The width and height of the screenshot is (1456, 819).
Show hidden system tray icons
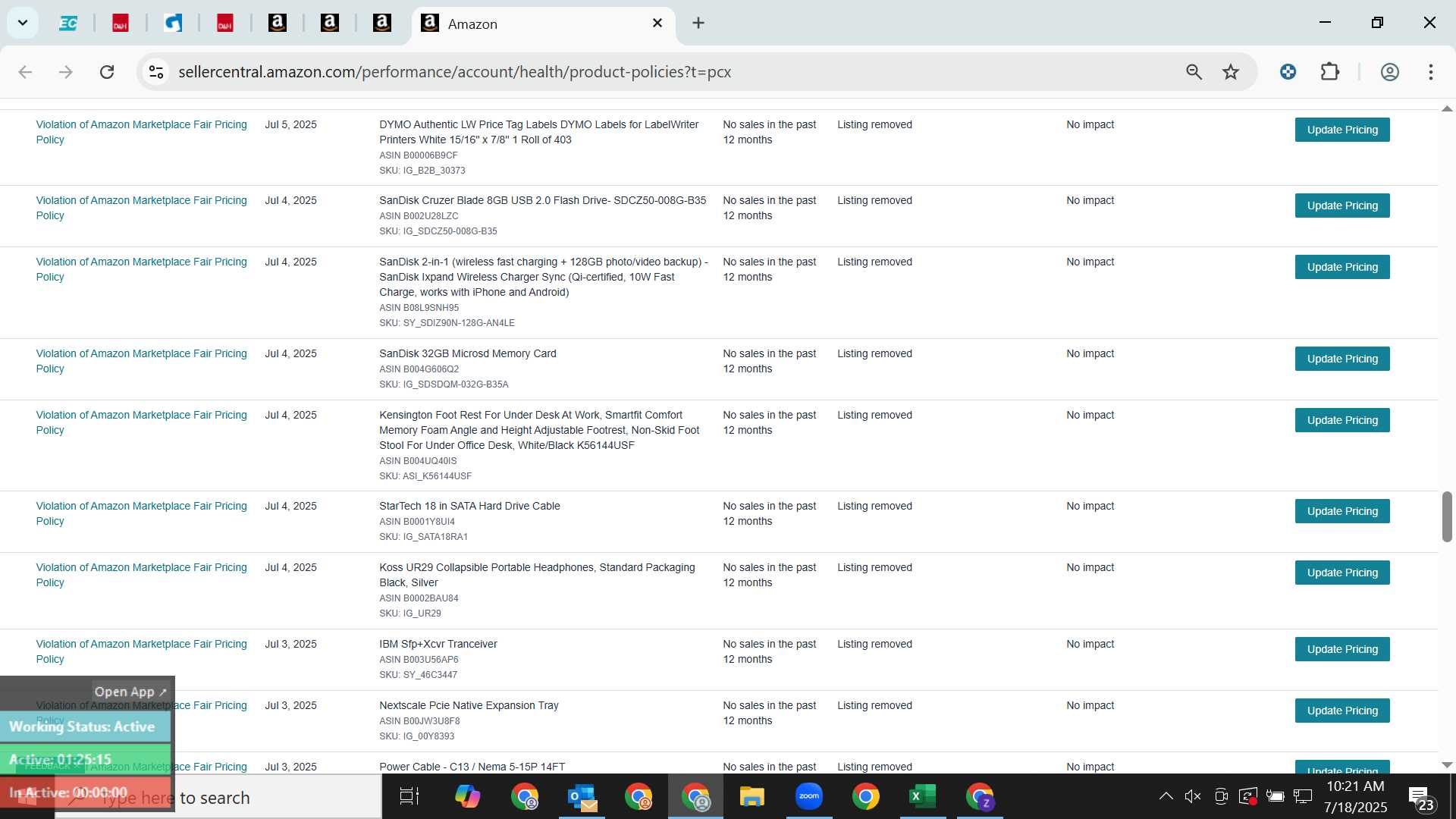click(1166, 796)
